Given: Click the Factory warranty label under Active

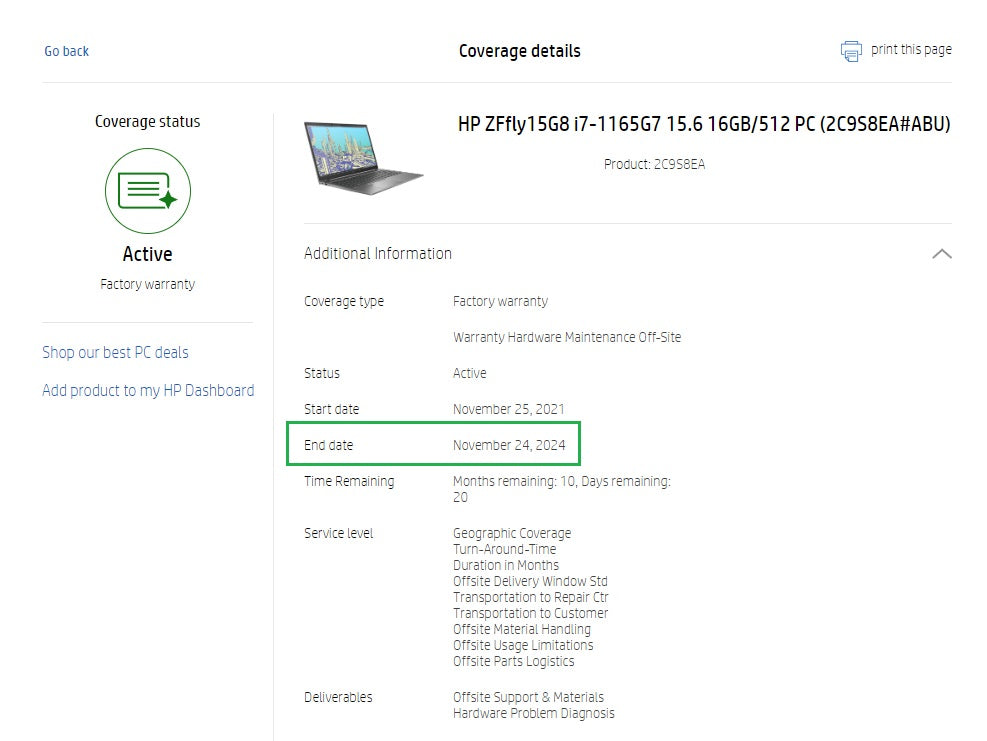Looking at the screenshot, I should point(147,283).
